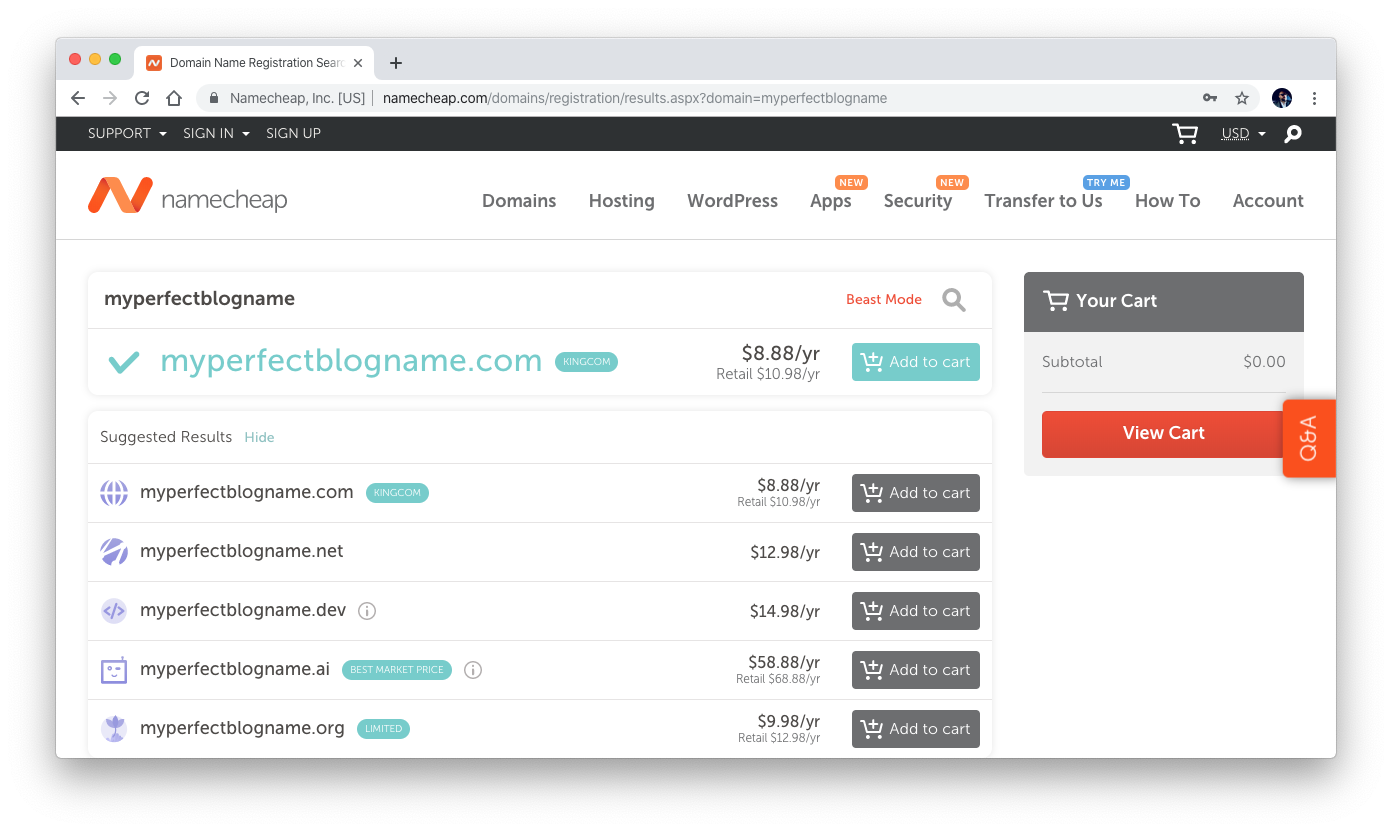This screenshot has height=832, width=1392.
Task: Open the shopping cart icon in top bar
Action: pyautogui.click(x=1185, y=134)
